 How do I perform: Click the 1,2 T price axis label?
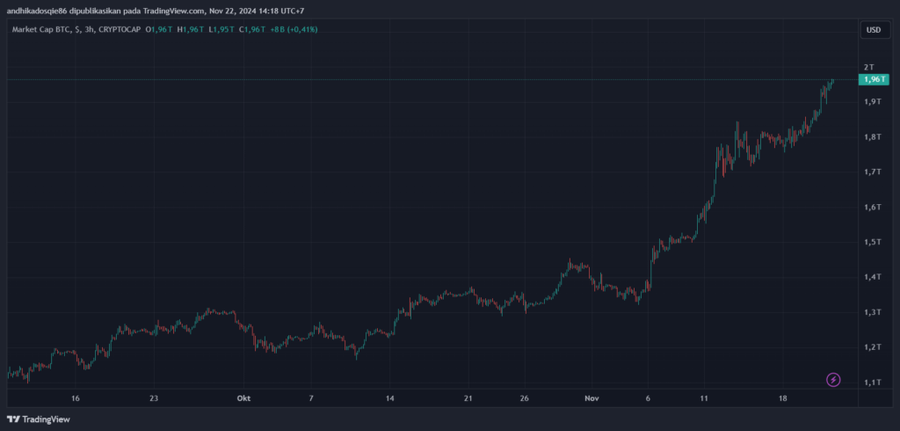click(x=872, y=347)
